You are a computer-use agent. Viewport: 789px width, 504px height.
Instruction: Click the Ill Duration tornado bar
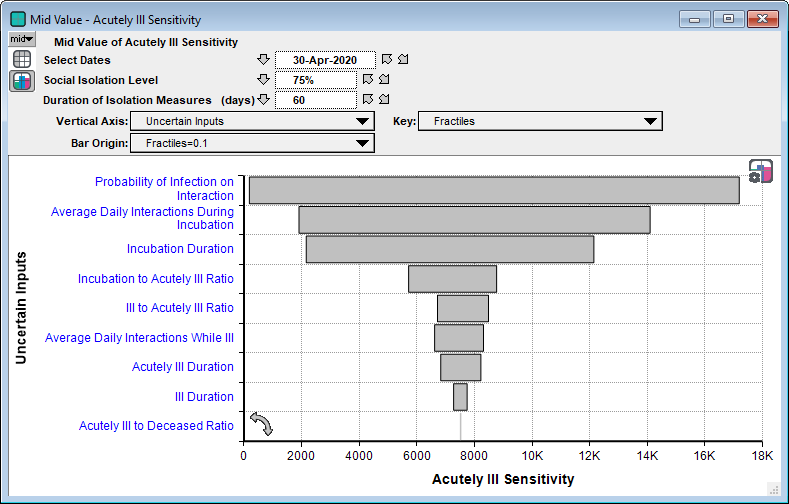(x=460, y=397)
